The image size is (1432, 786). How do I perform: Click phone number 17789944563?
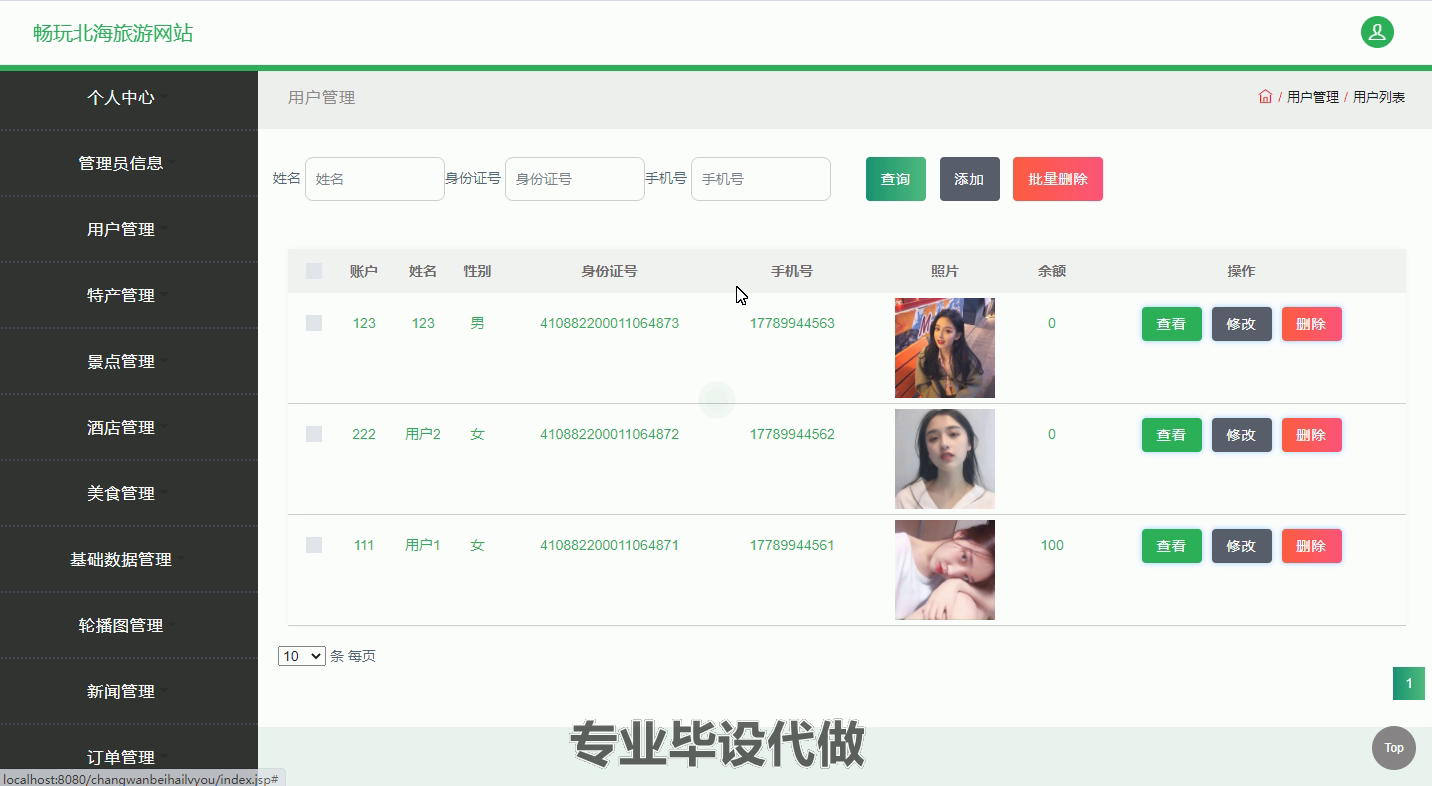coord(792,323)
